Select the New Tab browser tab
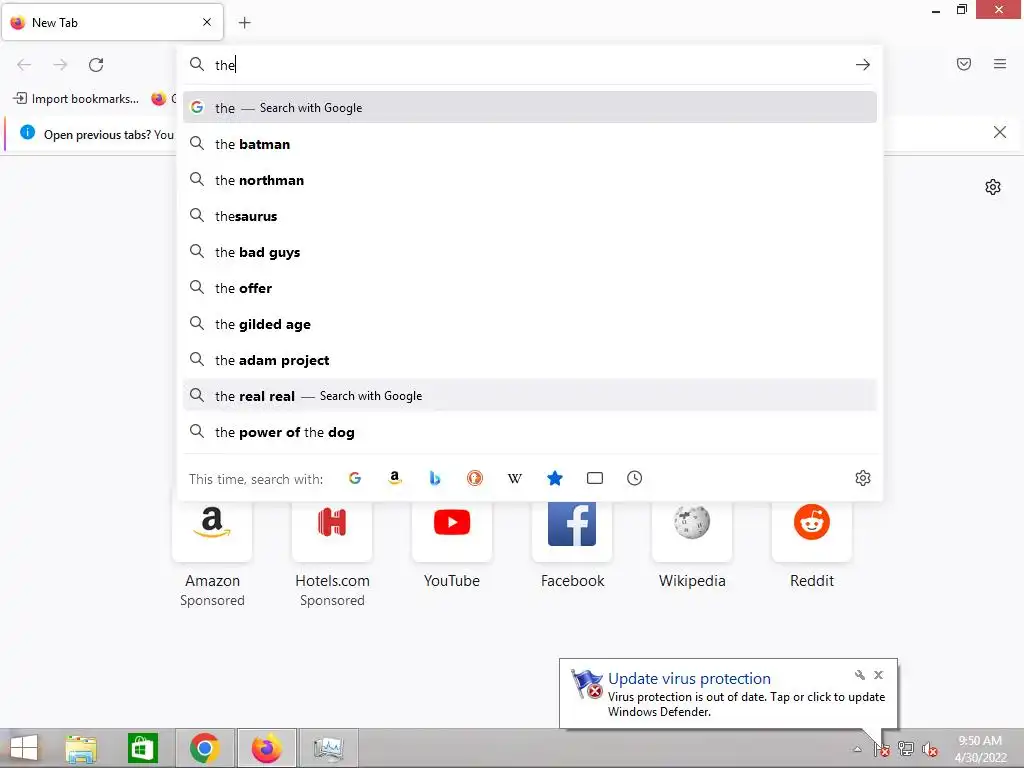 coord(112,22)
